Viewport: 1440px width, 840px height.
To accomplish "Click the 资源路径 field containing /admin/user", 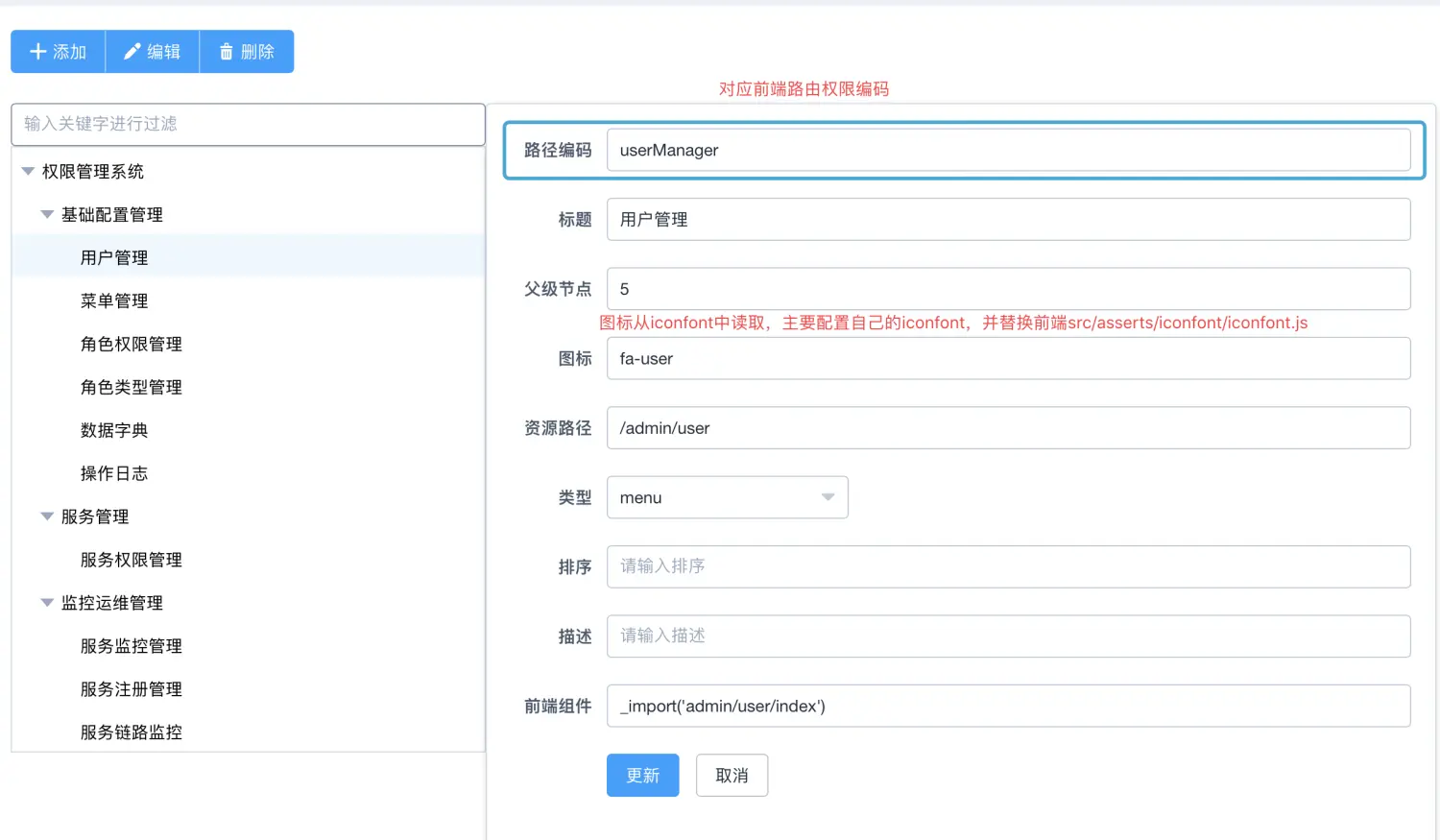I will [x=1008, y=428].
